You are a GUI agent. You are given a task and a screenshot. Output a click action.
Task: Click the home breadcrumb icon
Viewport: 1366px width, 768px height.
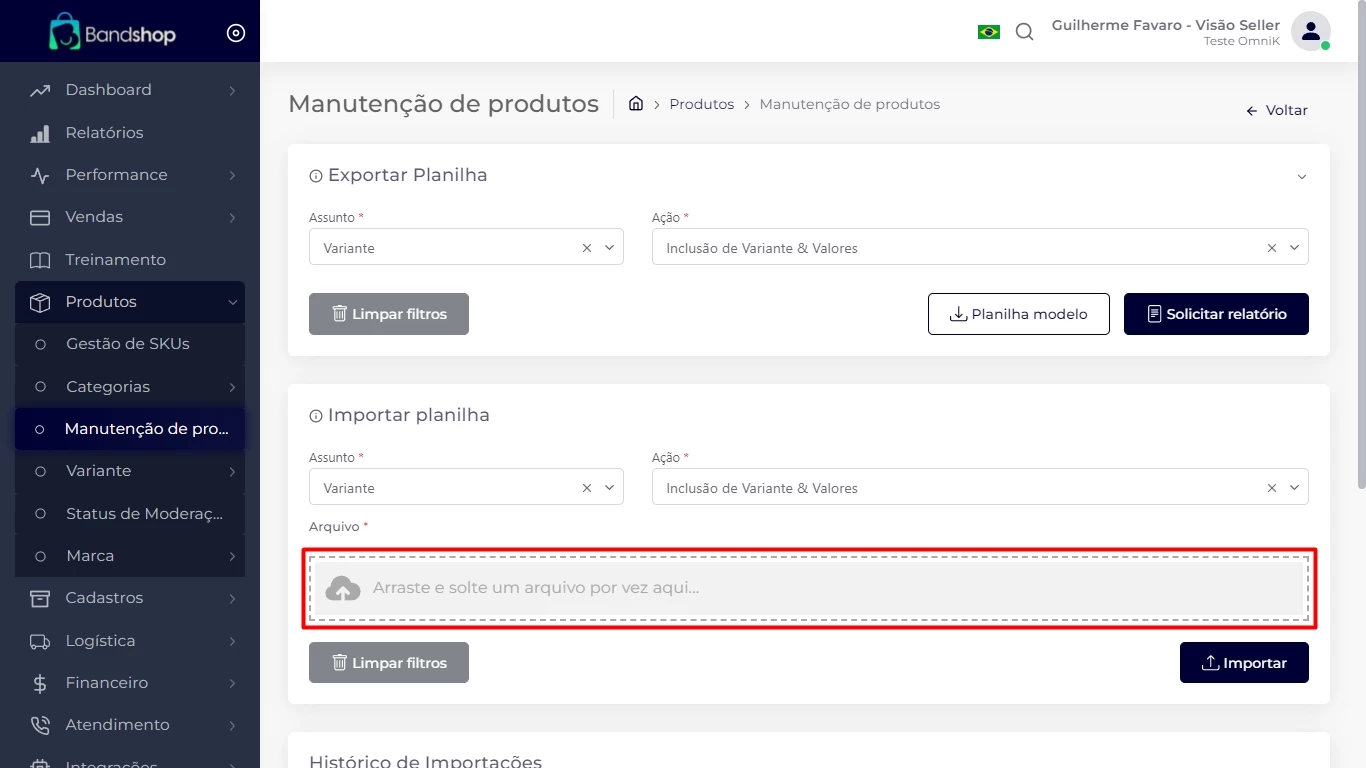[635, 104]
